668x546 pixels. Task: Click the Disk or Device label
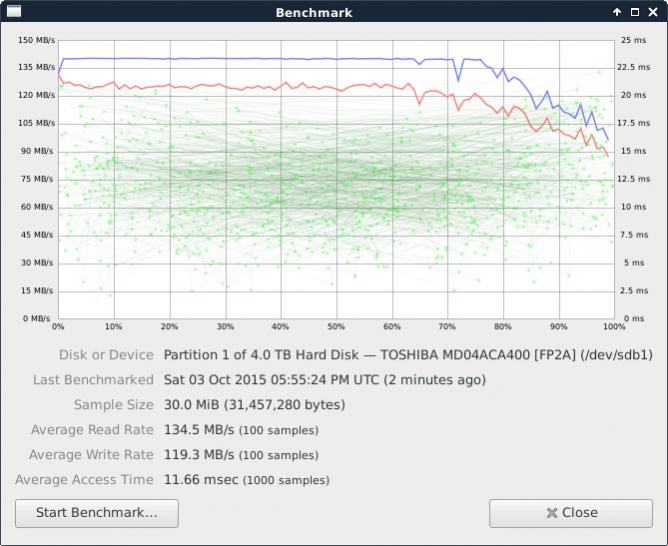tap(106, 355)
